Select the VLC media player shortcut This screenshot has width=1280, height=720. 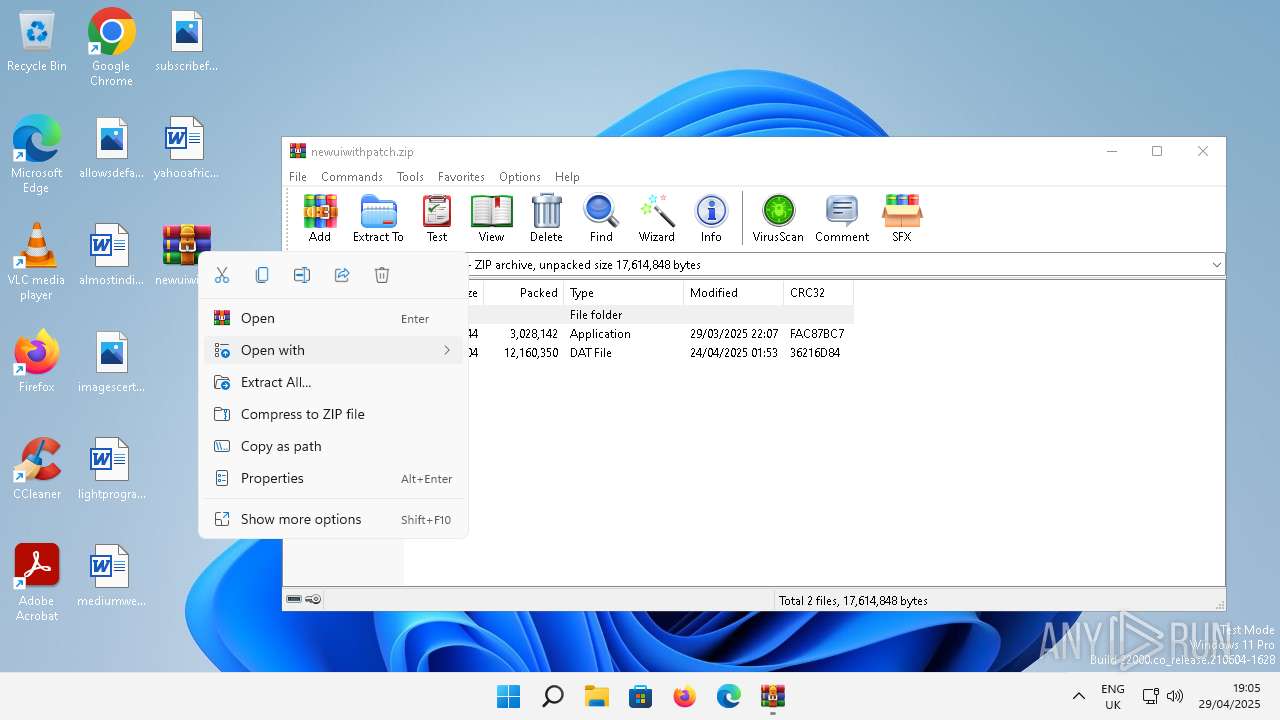click(x=36, y=263)
